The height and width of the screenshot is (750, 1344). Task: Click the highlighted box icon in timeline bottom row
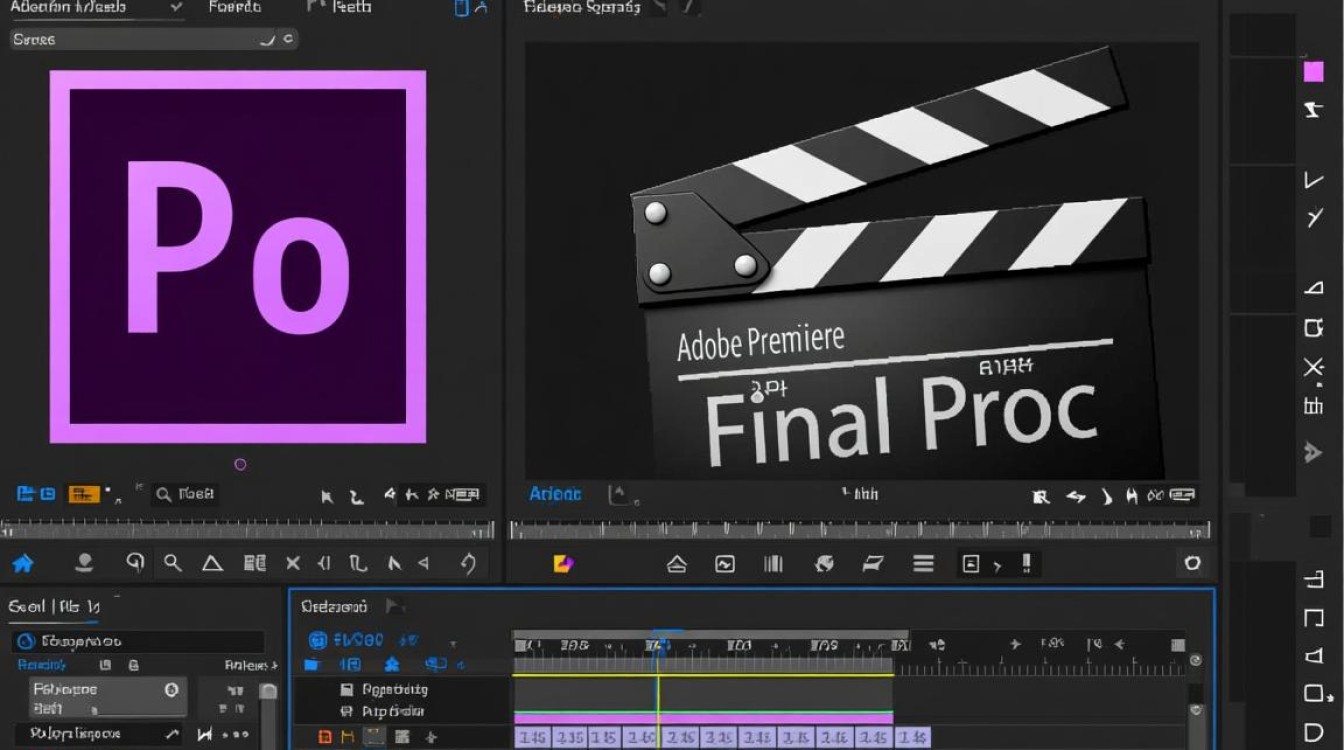[374, 737]
